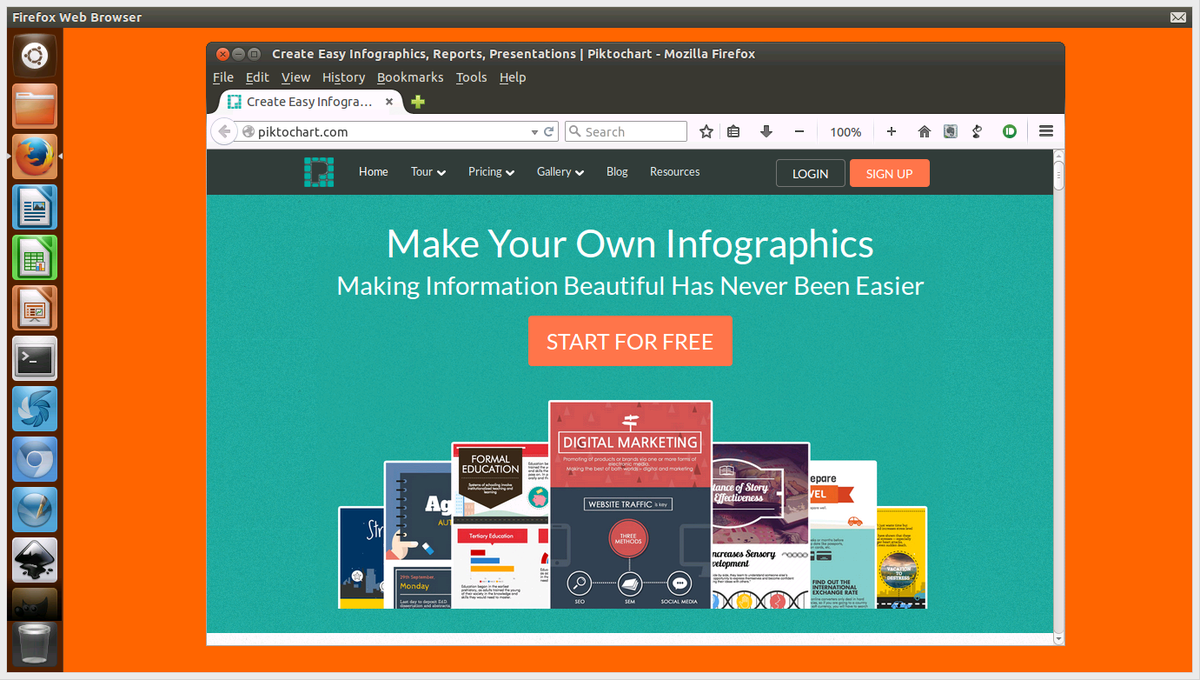The height and width of the screenshot is (680, 1200).
Task: Click the SIGN UP button
Action: pyautogui.click(x=889, y=173)
